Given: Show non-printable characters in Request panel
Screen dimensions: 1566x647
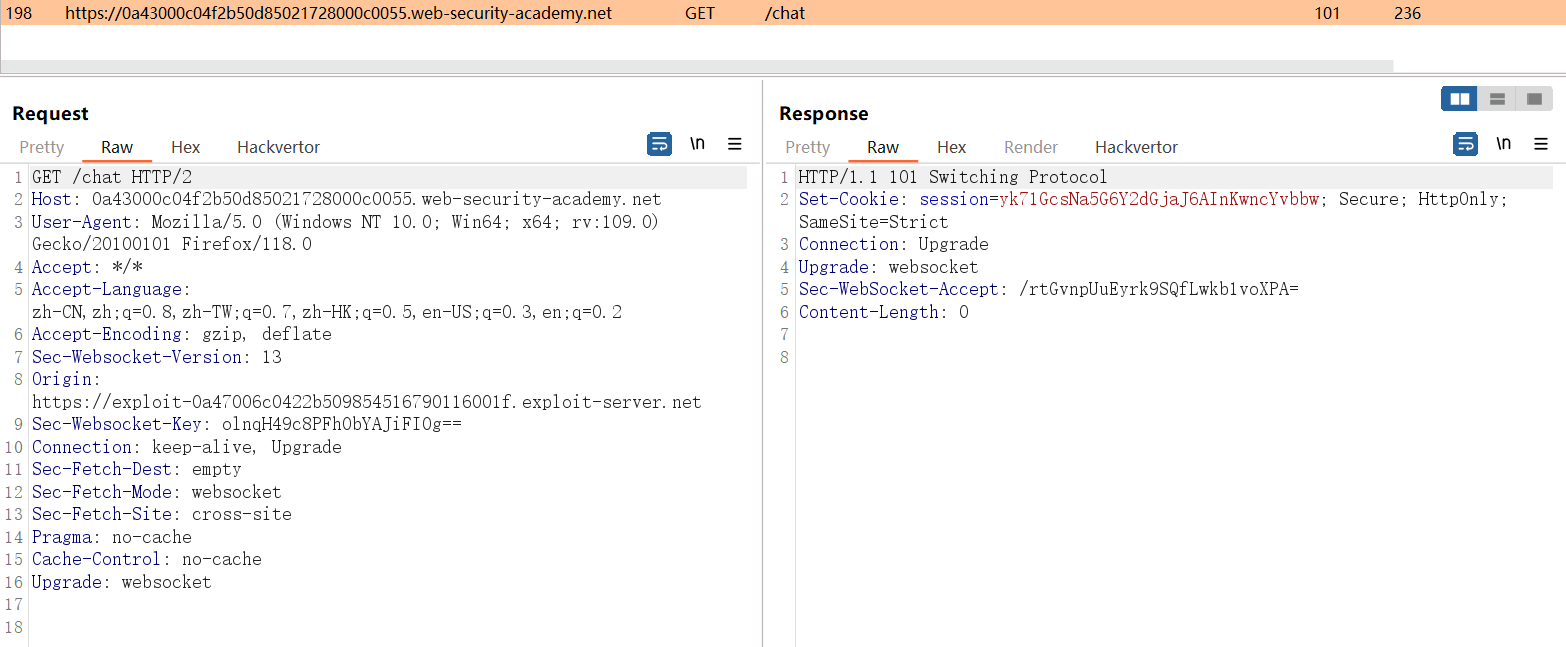Looking at the screenshot, I should [x=697, y=145].
